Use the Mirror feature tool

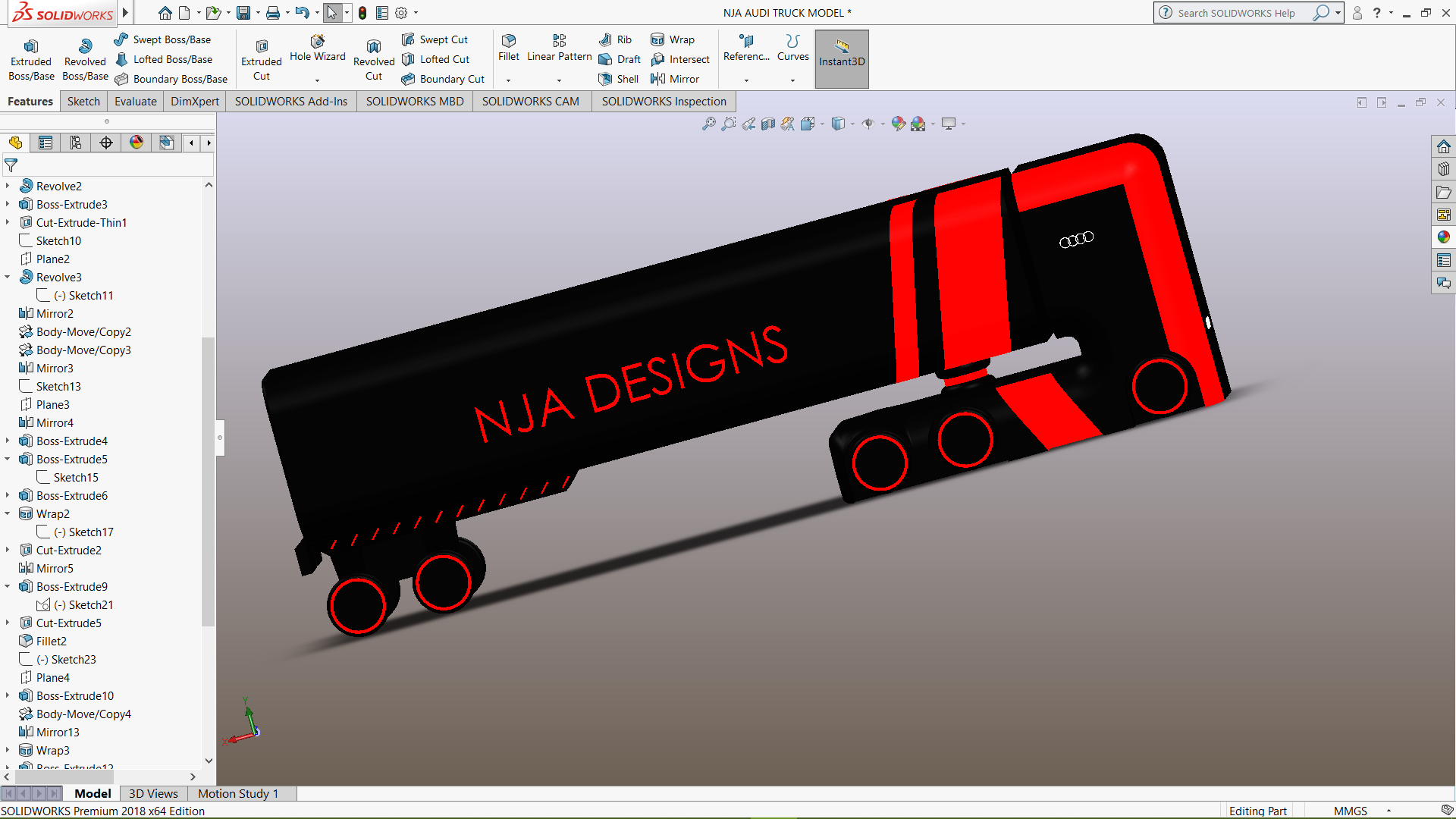coord(675,79)
